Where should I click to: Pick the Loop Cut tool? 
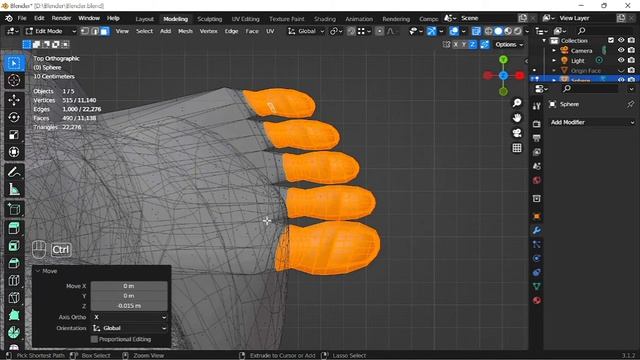click(x=14, y=280)
